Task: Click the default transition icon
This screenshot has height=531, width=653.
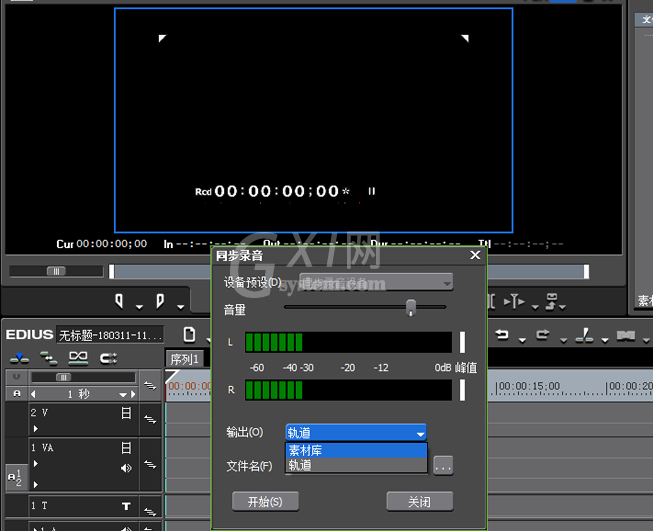Action: pyautogui.click(x=626, y=335)
